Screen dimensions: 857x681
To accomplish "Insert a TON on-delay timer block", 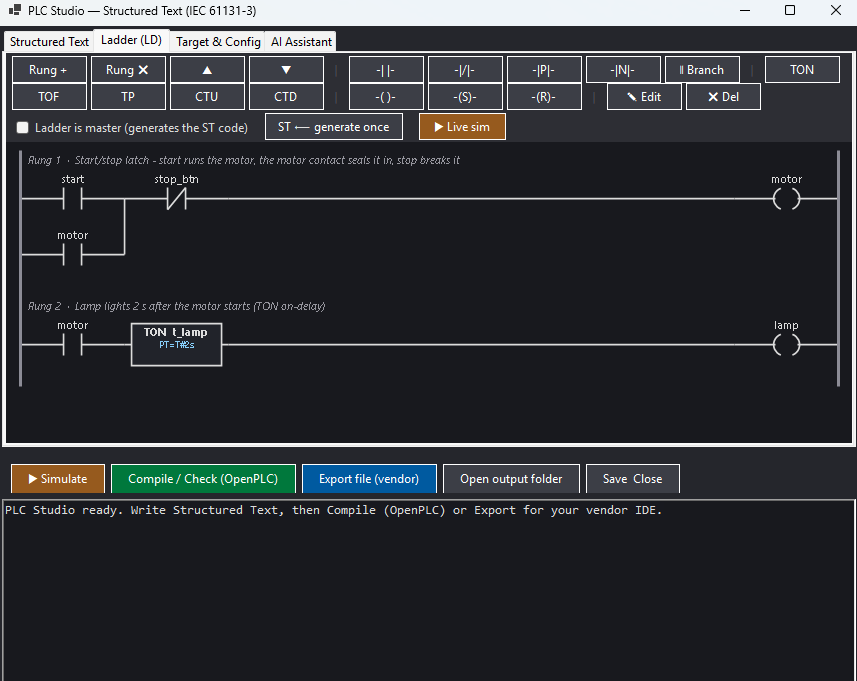I will (802, 70).
